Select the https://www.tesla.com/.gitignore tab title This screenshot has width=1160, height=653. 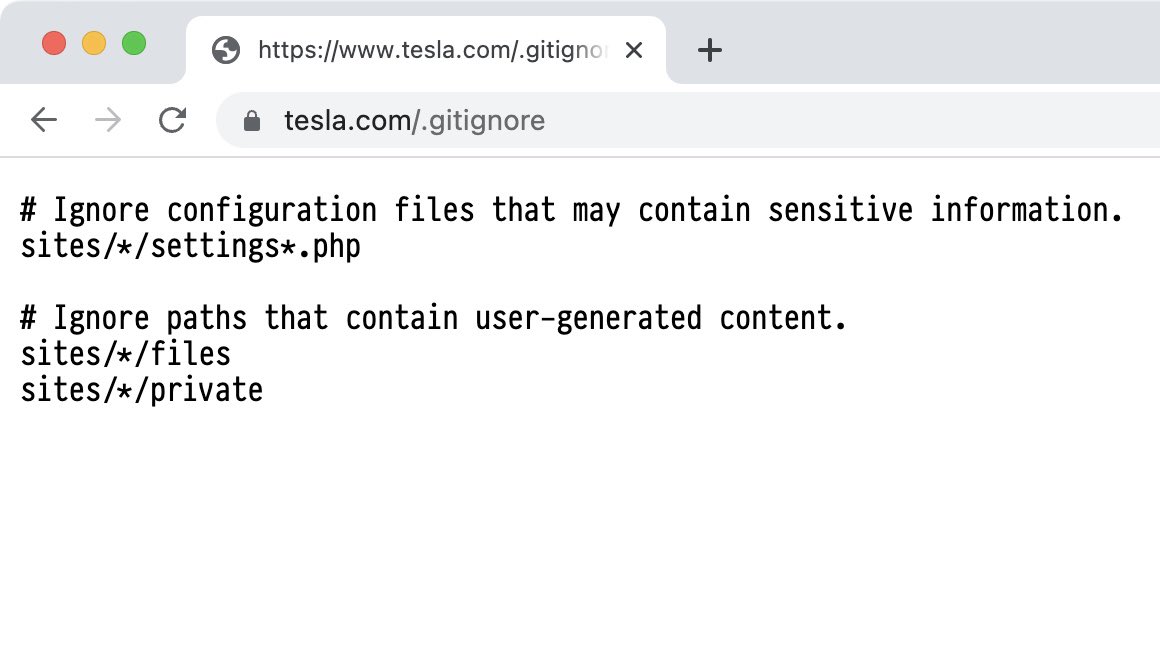[432, 50]
